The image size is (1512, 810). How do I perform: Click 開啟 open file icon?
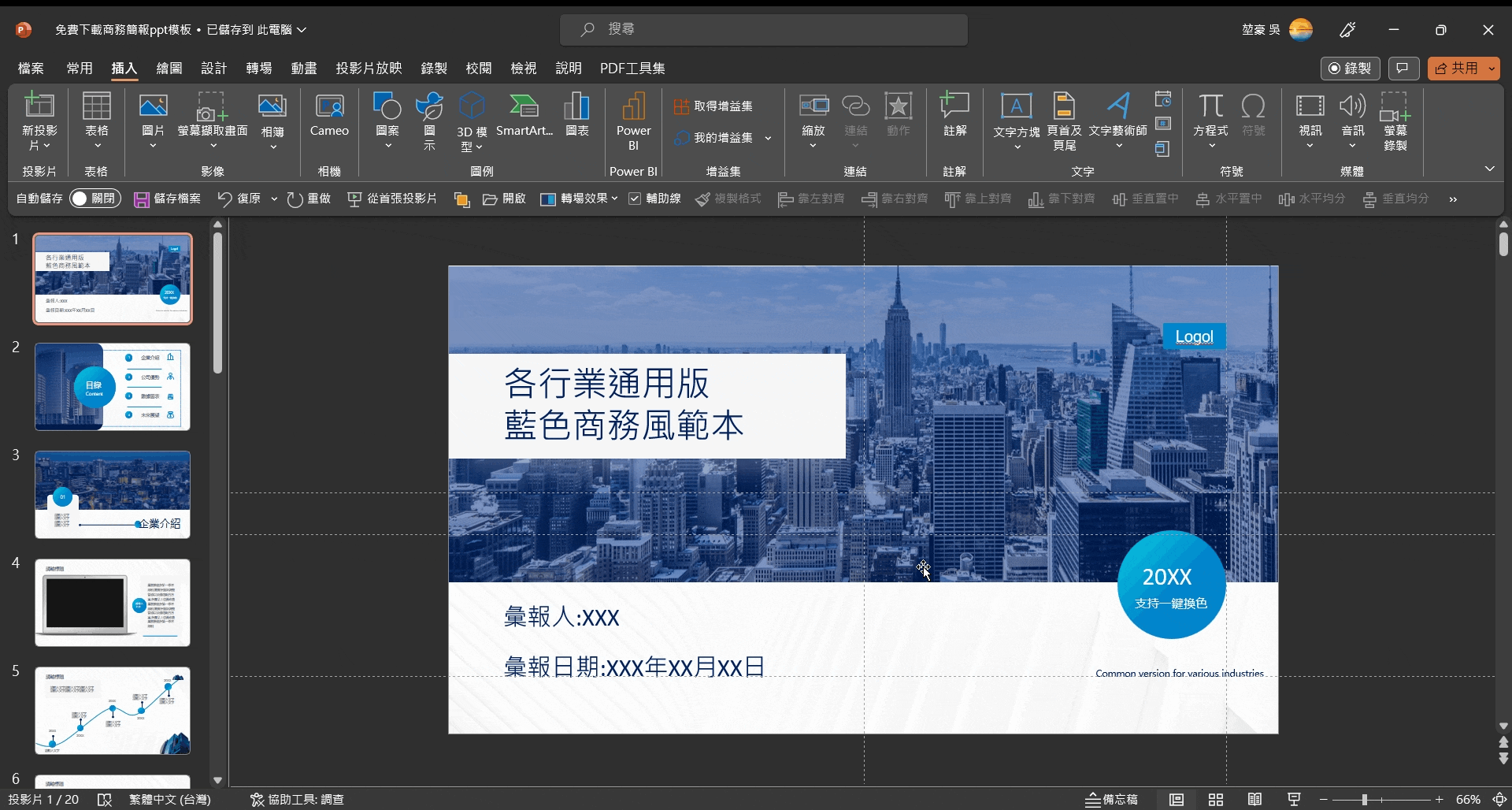pos(490,199)
